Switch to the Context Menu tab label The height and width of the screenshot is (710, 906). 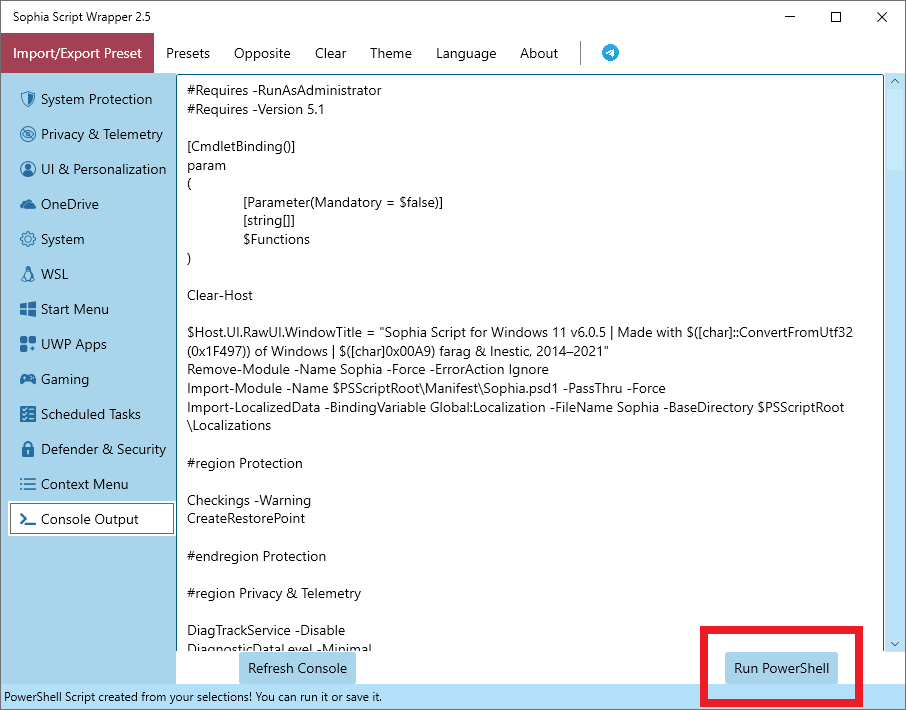click(84, 484)
